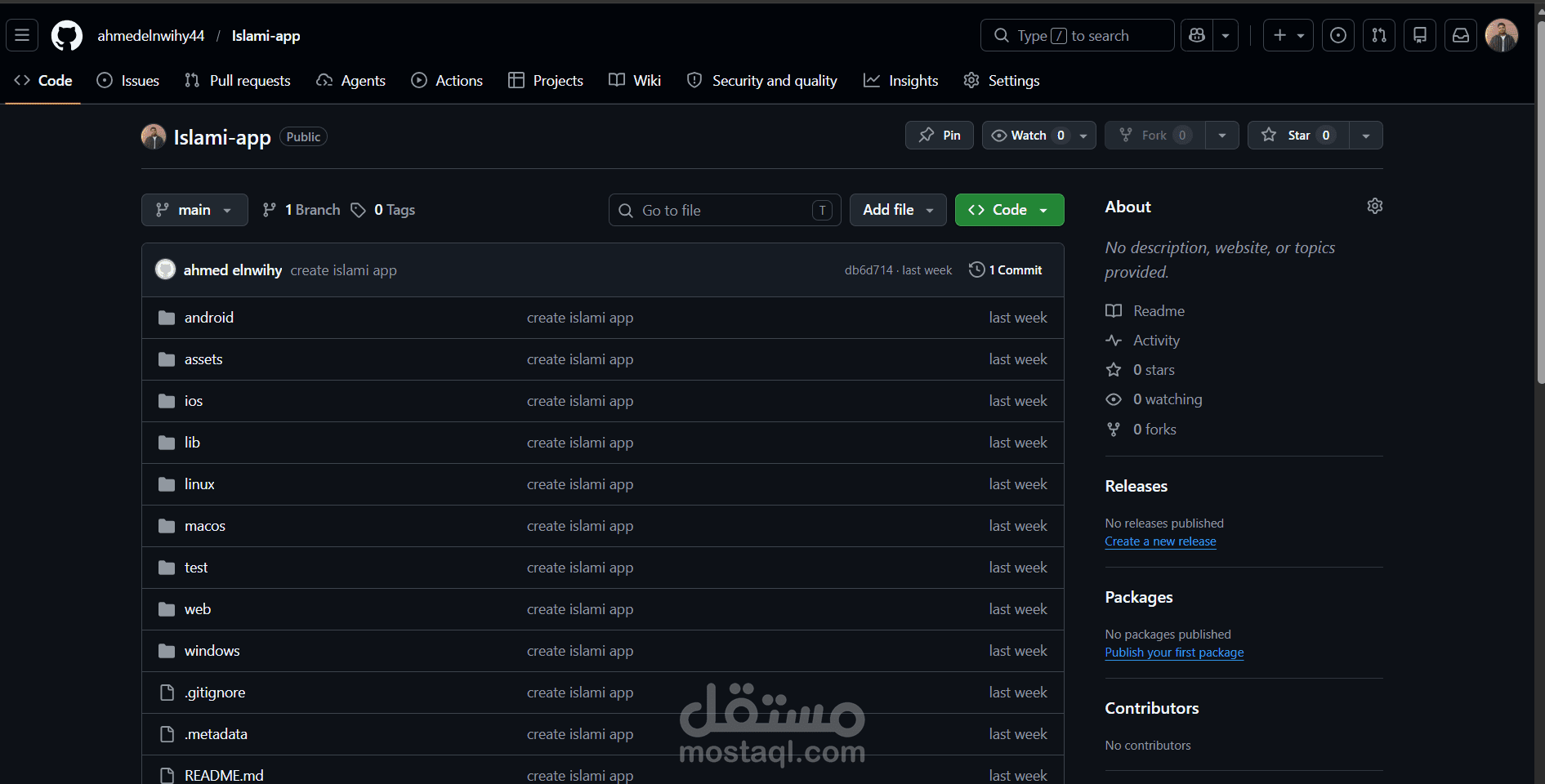Star the Islami-app repository
This screenshot has height=784, width=1545.
1298,136
